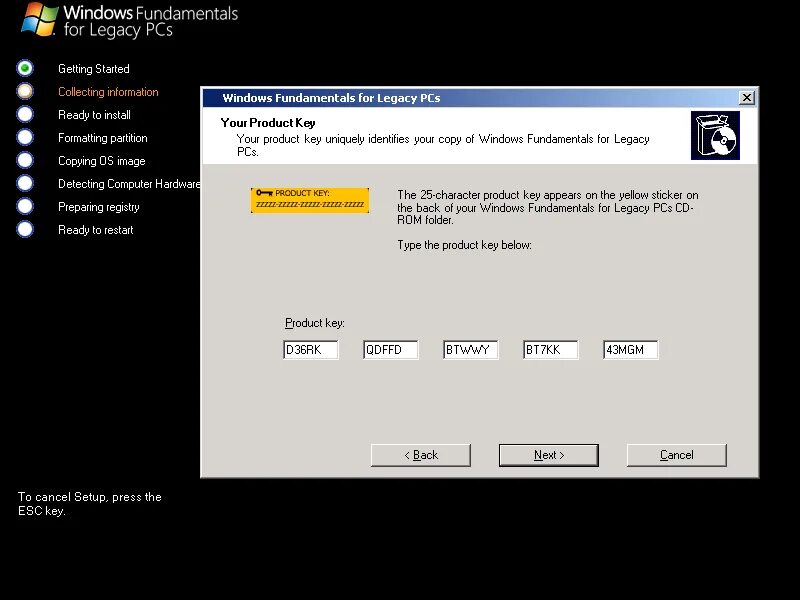Select the second key field QDFFD
This screenshot has width=800, height=600.
tap(391, 350)
